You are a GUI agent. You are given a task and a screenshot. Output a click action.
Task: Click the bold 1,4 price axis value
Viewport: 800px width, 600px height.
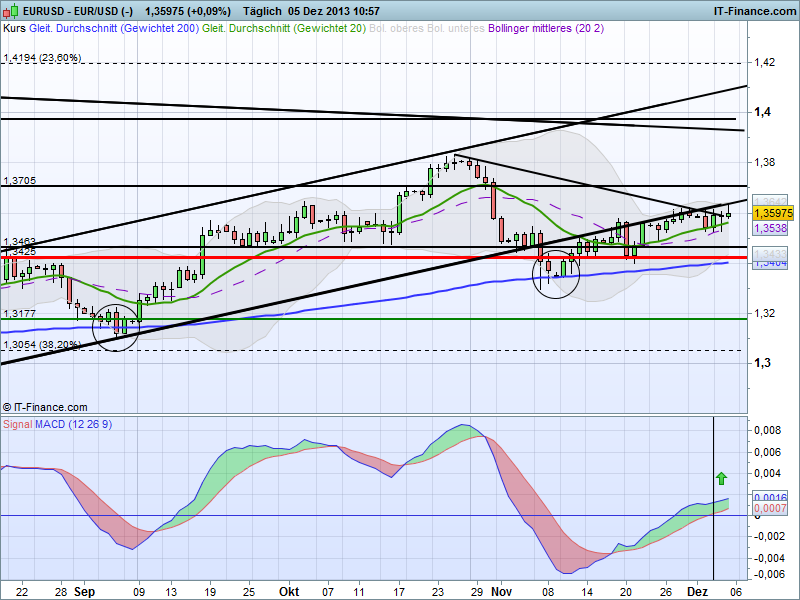[762, 112]
